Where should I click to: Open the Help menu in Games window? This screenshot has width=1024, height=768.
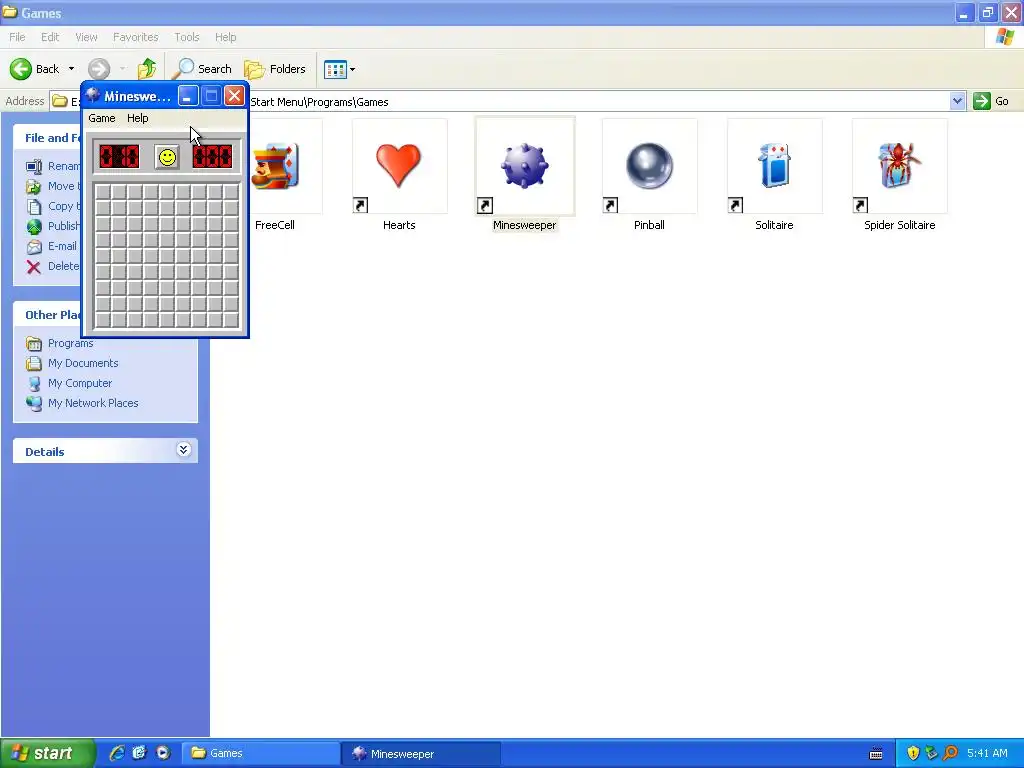(x=225, y=37)
